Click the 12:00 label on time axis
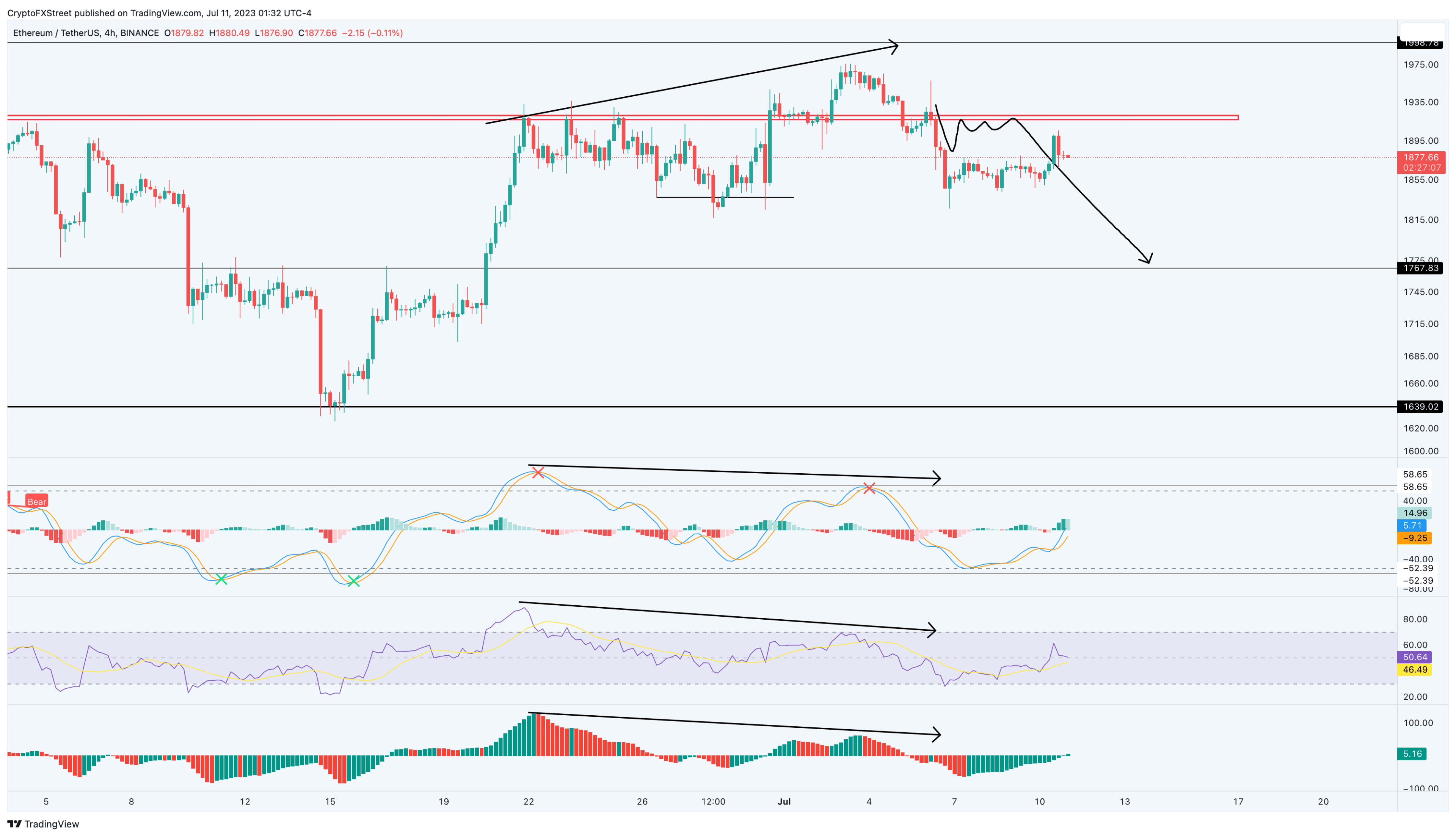 click(713, 801)
